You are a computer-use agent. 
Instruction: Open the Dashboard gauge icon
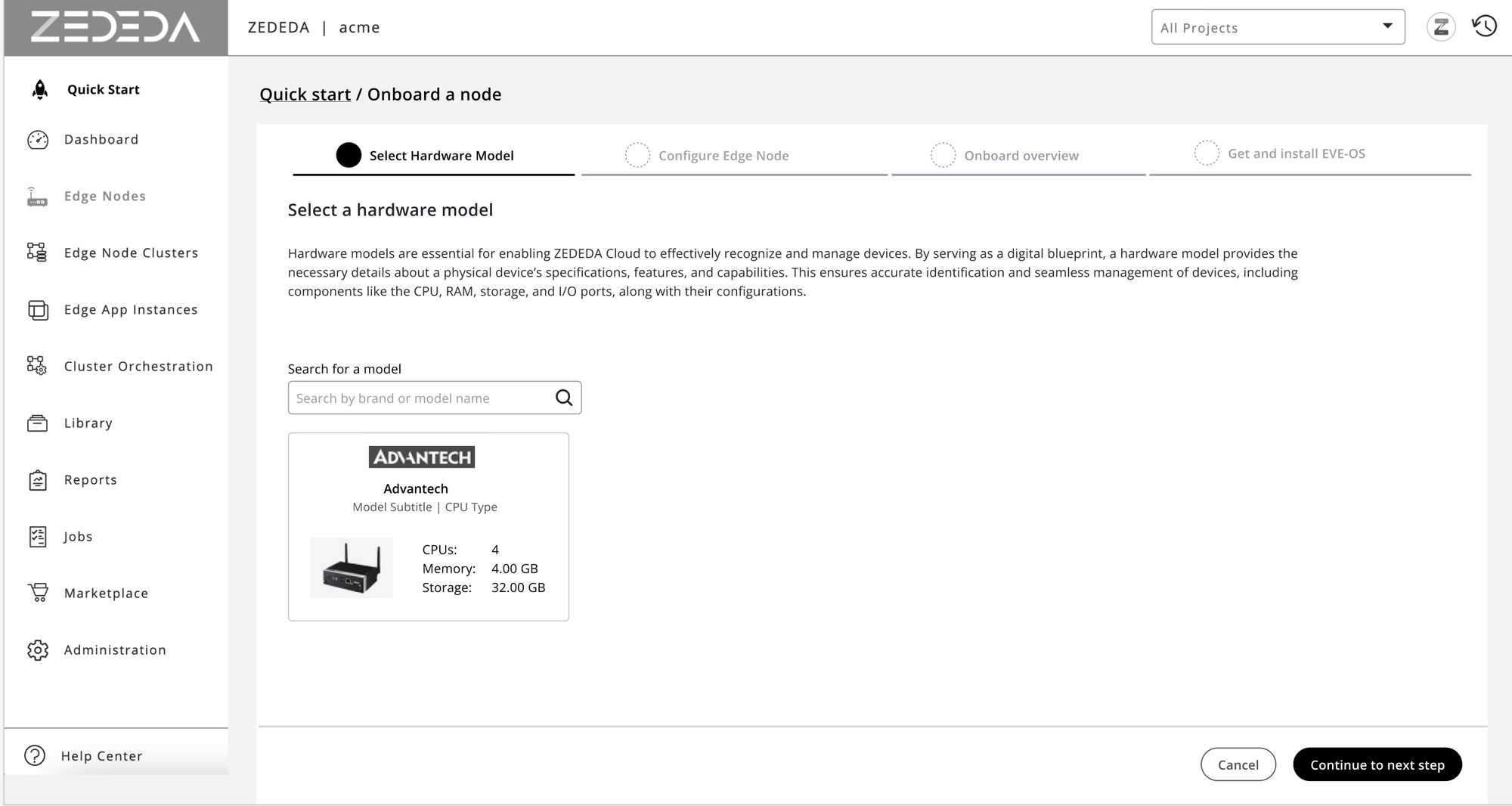pyautogui.click(x=38, y=140)
